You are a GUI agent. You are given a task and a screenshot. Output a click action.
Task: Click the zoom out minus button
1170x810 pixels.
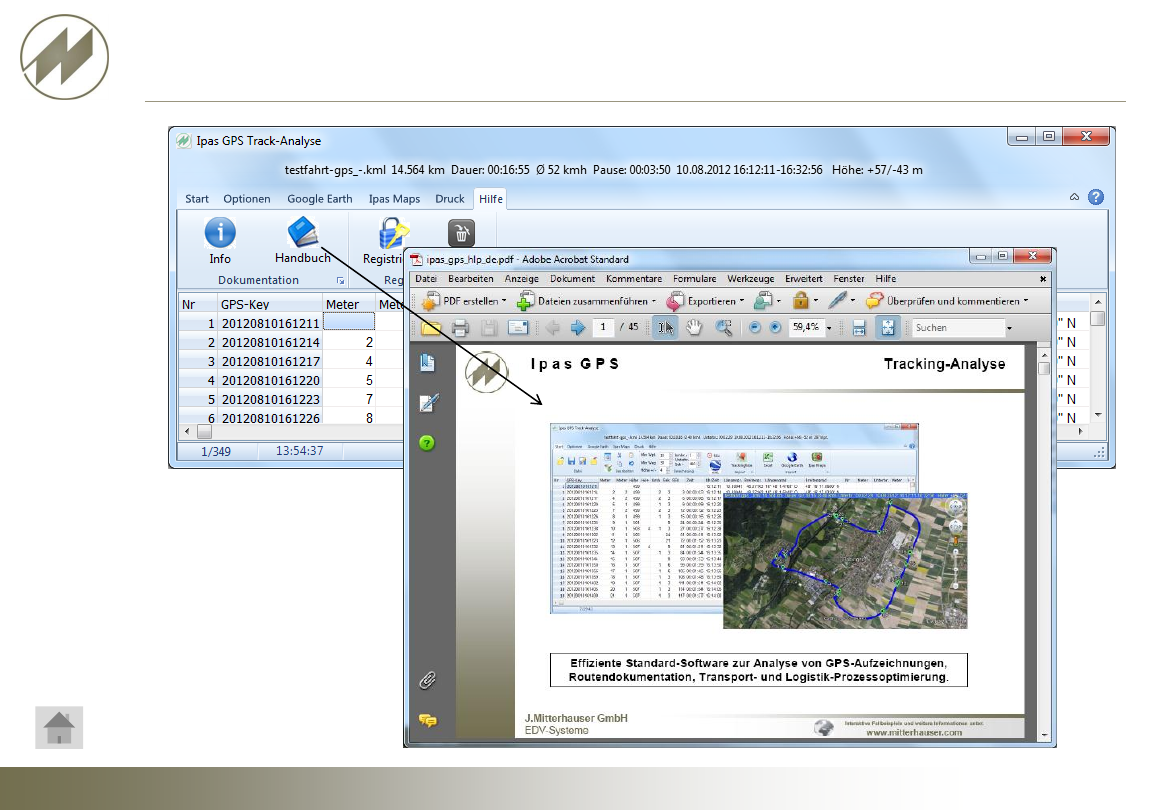pos(755,327)
